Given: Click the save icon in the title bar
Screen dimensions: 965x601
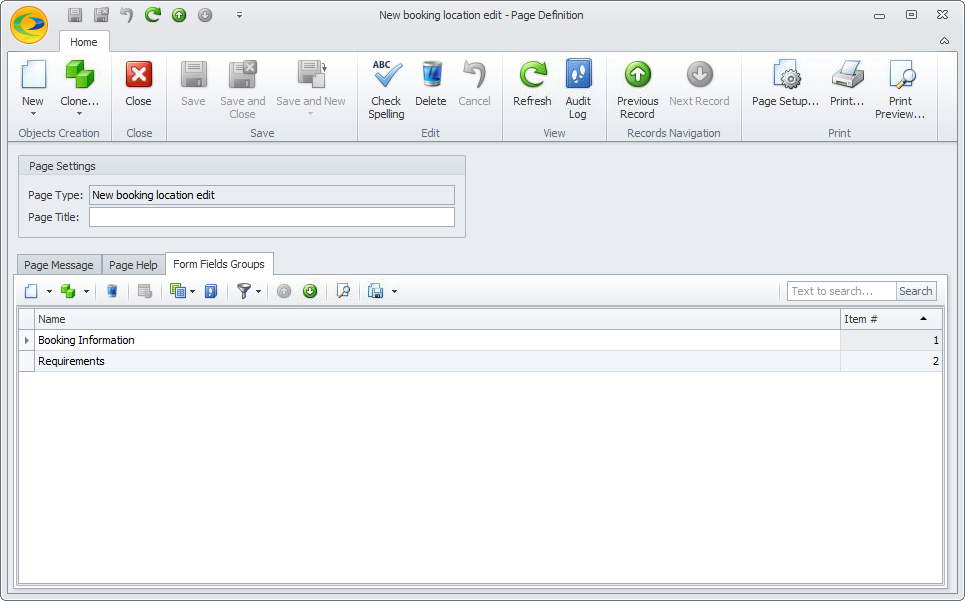Looking at the screenshot, I should [74, 15].
